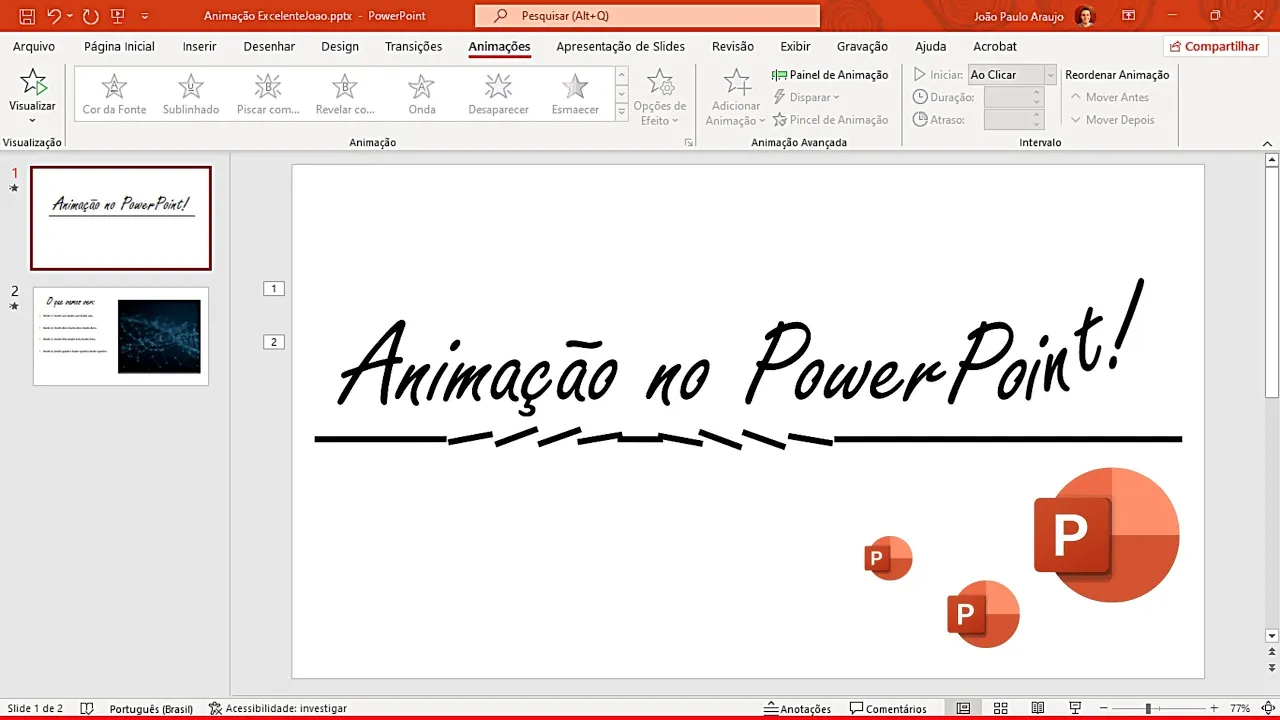
Task: Customize the Quick Access Toolbar dropdown
Action: (x=145, y=16)
